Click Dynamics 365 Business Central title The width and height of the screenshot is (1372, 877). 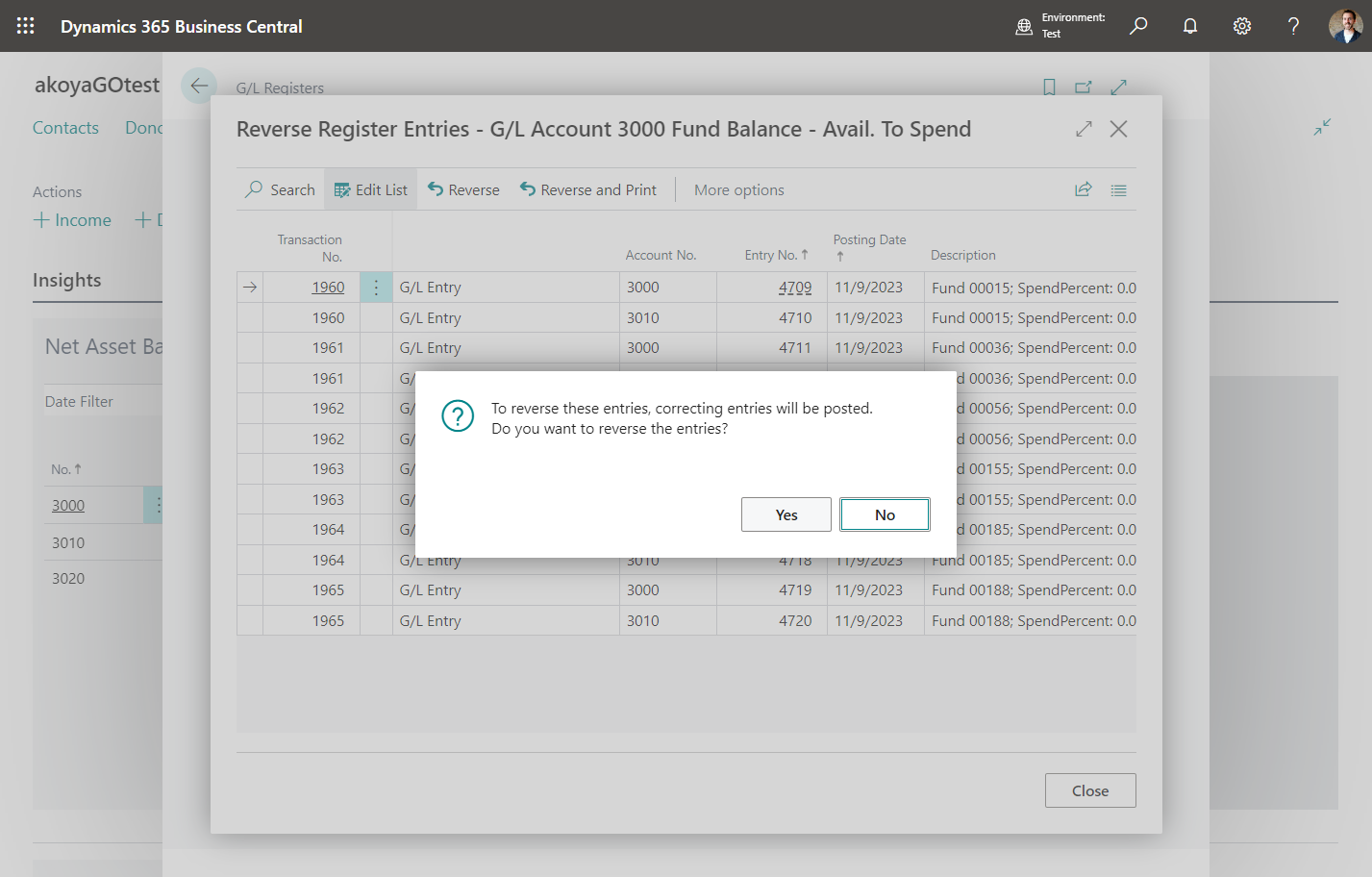[182, 27]
